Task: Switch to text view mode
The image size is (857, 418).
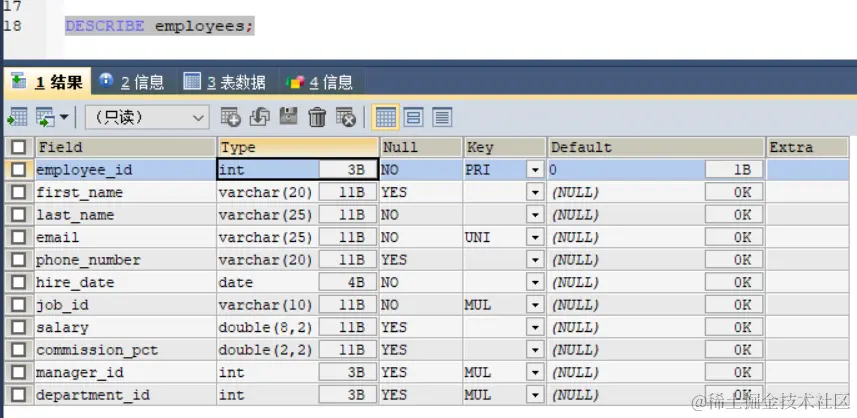Action: click(x=442, y=117)
